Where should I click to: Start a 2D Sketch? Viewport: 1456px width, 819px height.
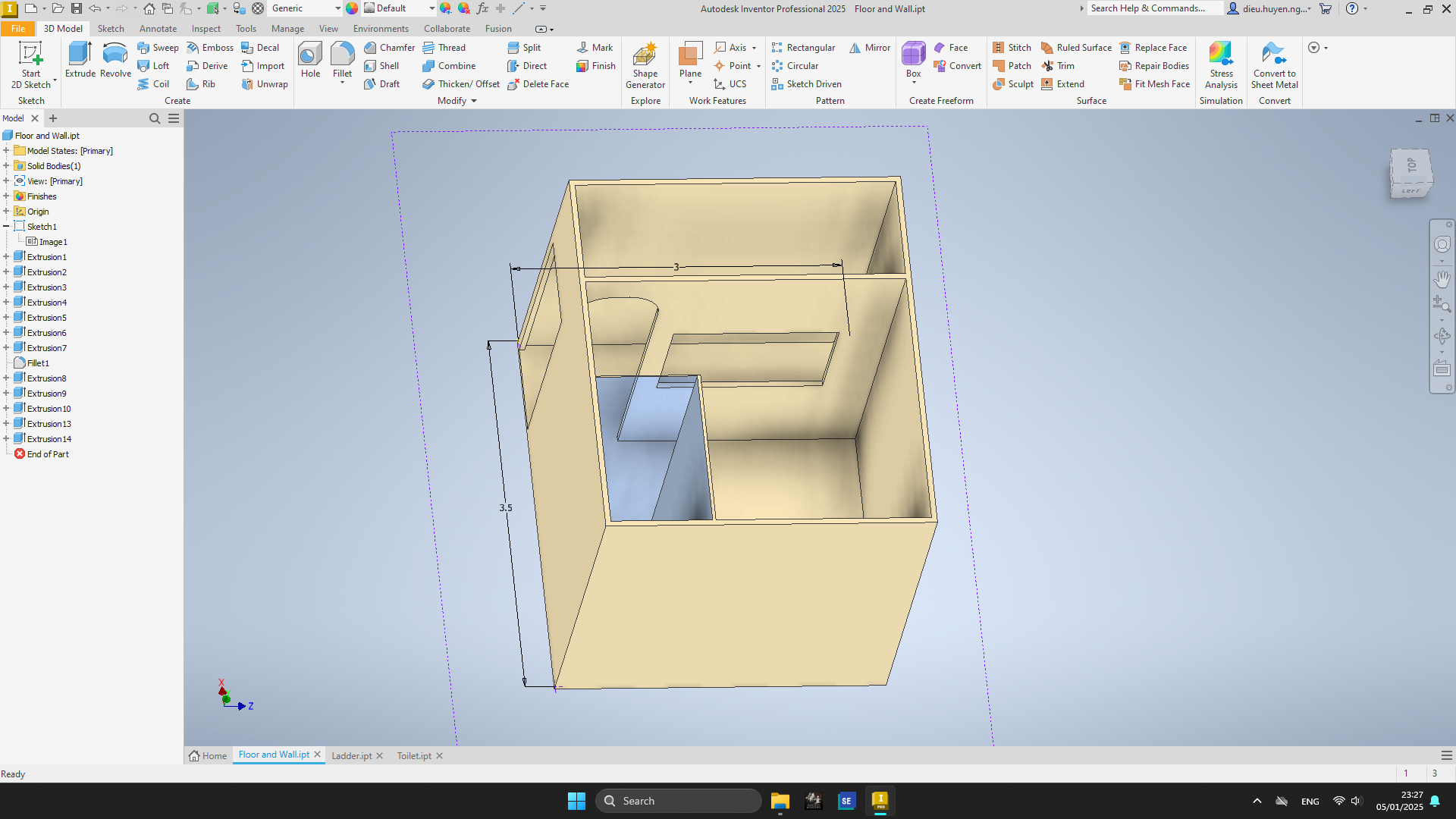pyautogui.click(x=30, y=65)
